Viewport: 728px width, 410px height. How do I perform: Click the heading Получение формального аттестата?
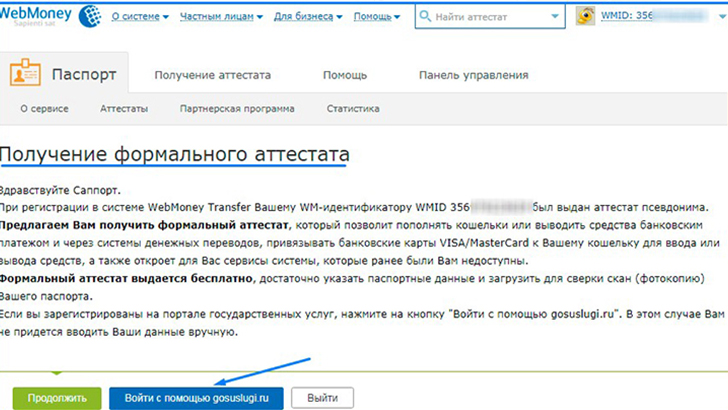[175, 154]
